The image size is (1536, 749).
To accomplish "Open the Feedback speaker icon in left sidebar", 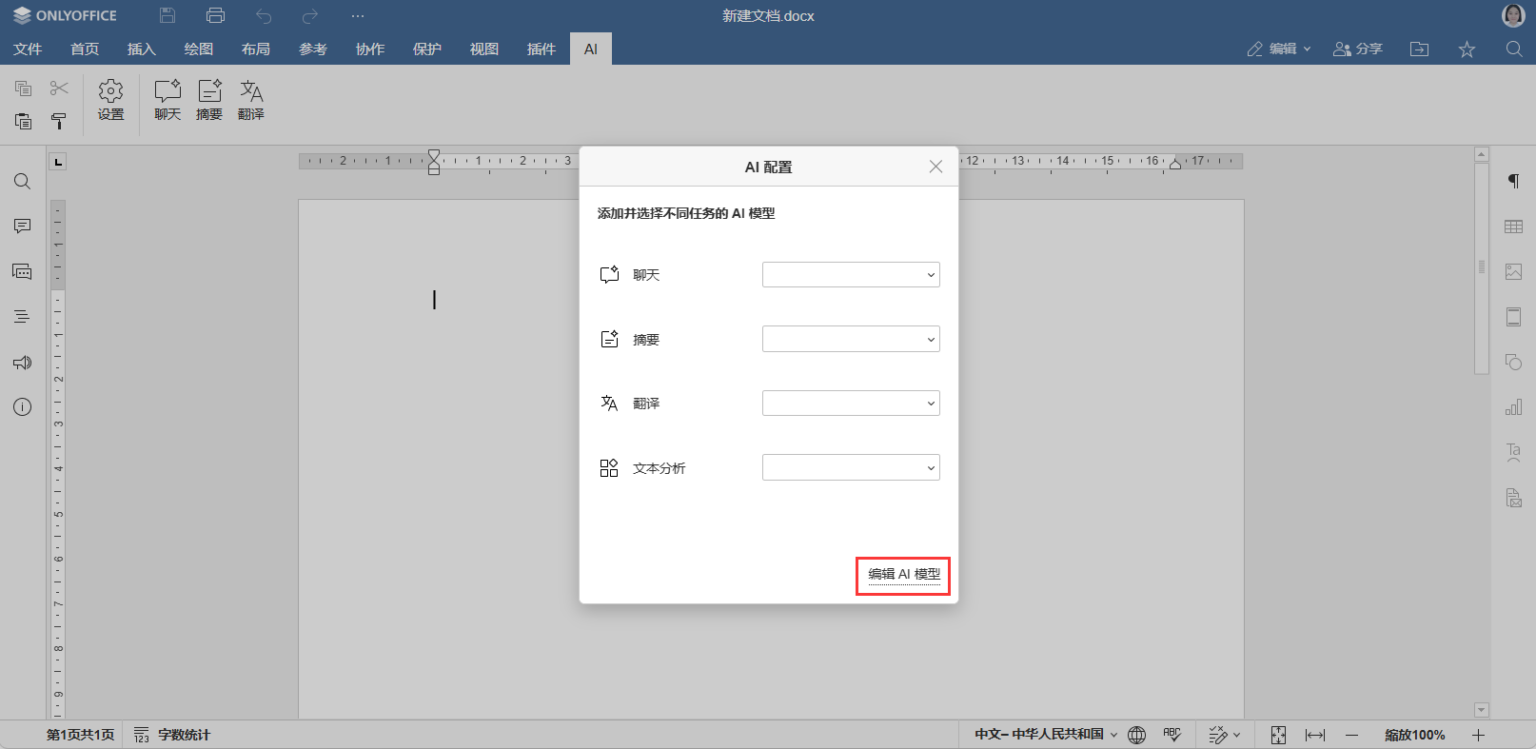I will click(x=22, y=362).
